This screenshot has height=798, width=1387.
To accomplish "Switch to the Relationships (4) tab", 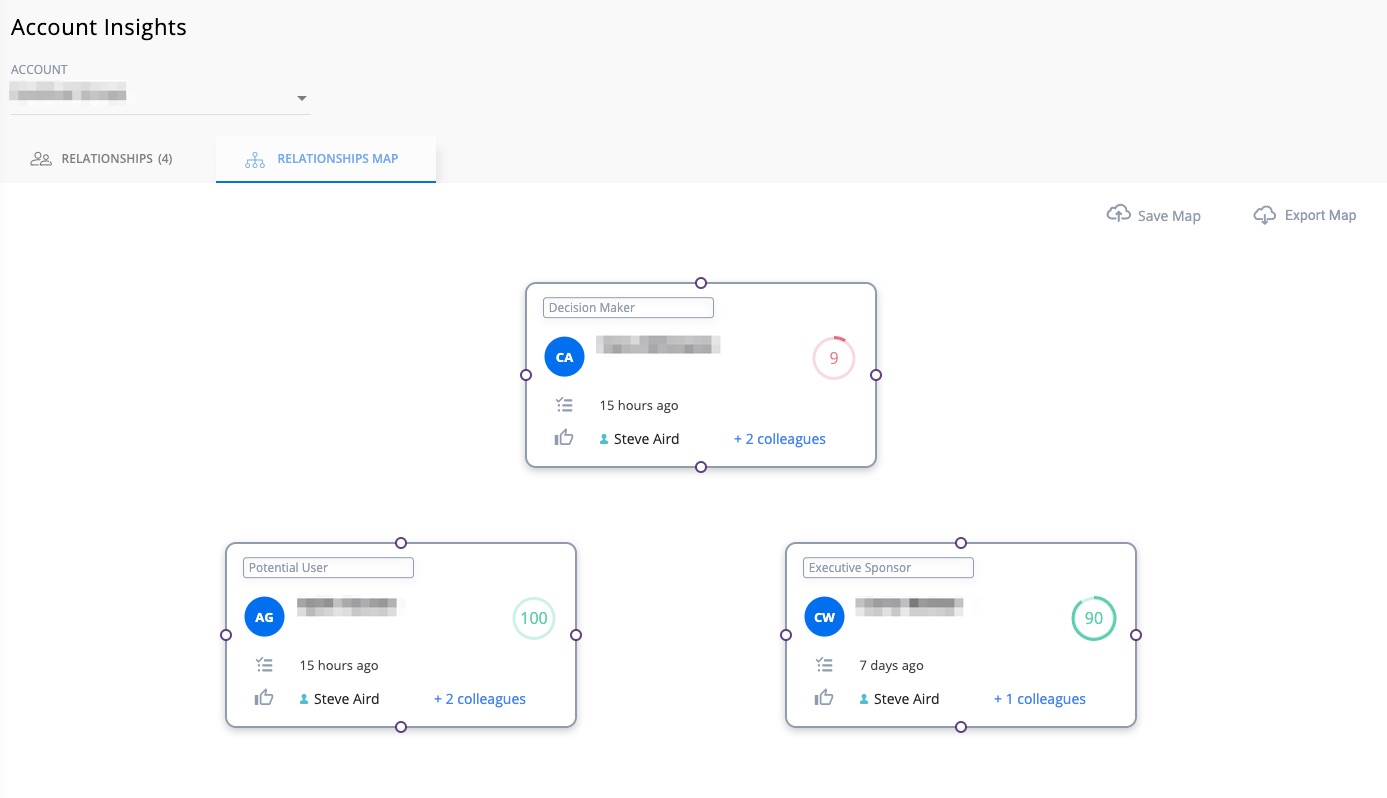I will click(102, 159).
